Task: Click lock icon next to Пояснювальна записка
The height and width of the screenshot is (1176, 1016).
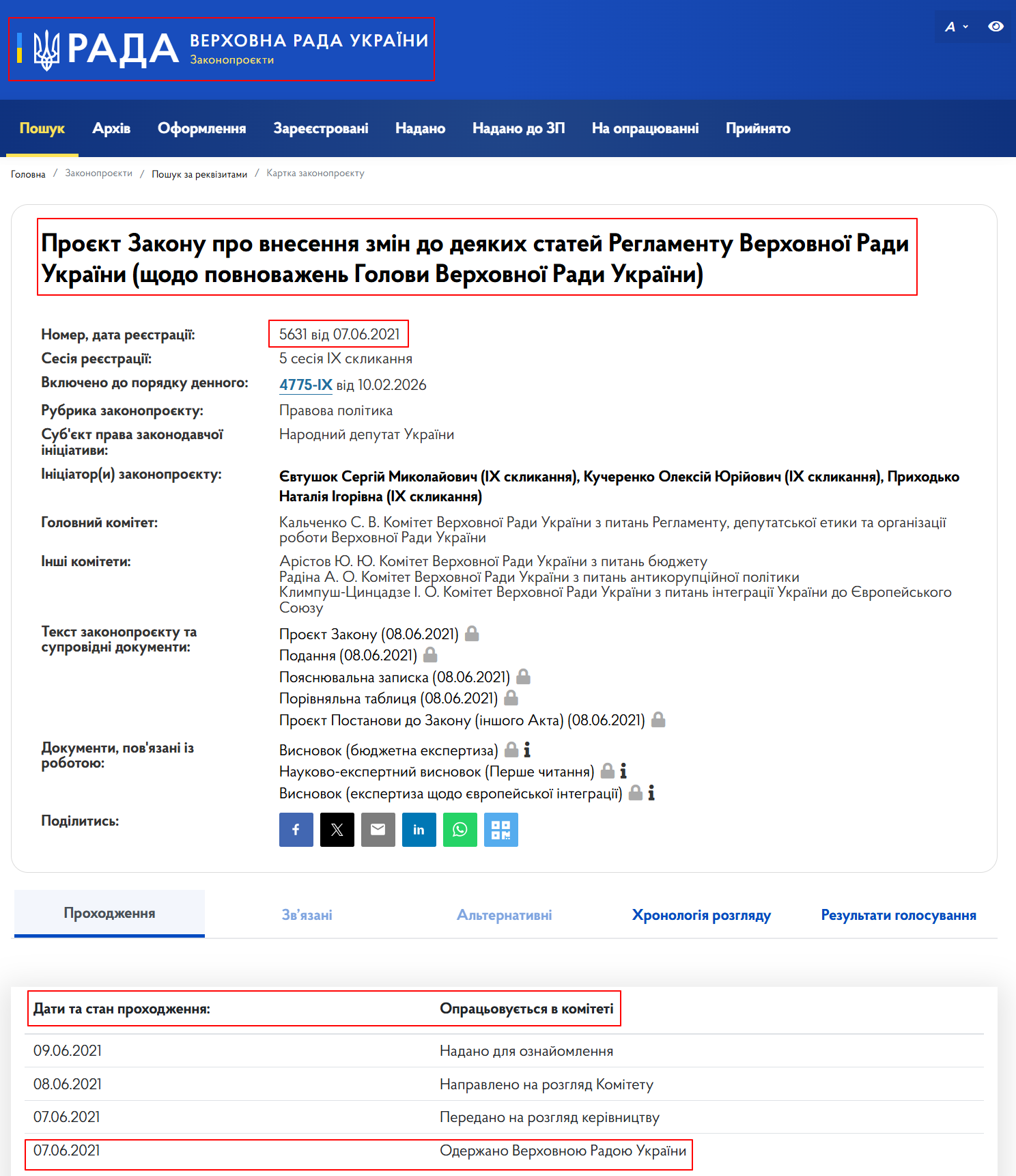Action: tap(523, 677)
